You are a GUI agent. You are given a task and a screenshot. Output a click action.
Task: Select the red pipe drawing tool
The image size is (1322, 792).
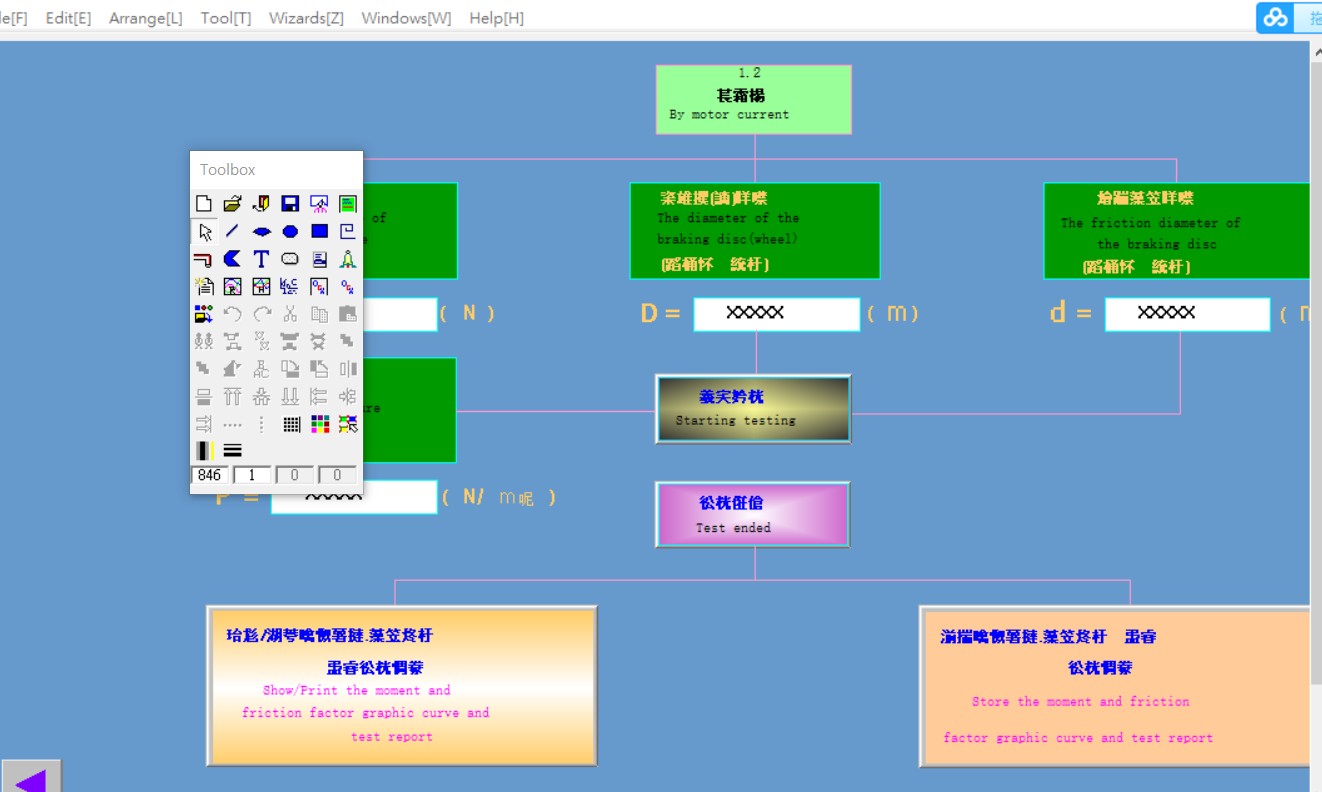204,259
